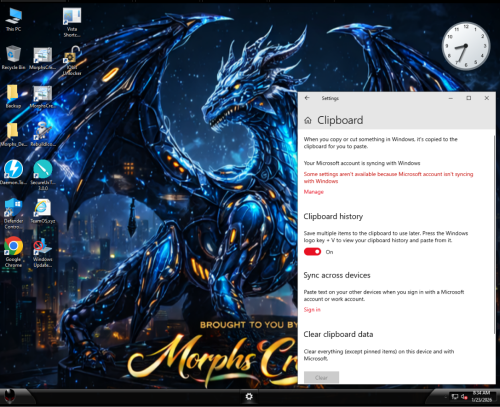This screenshot has width=500, height=407.
Task: Click the Settings home icon
Action: coord(308,120)
